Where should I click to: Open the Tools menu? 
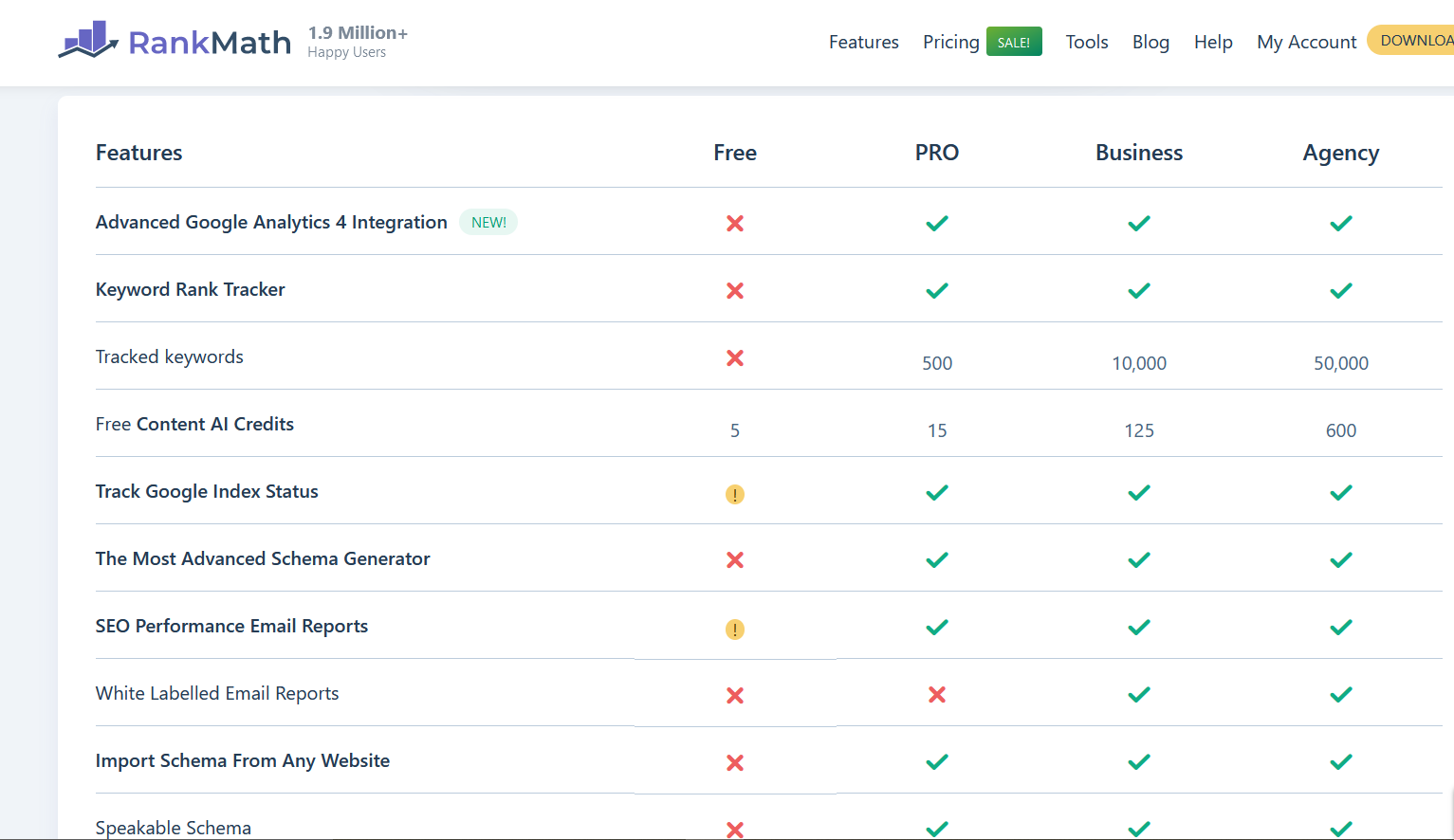coord(1087,42)
